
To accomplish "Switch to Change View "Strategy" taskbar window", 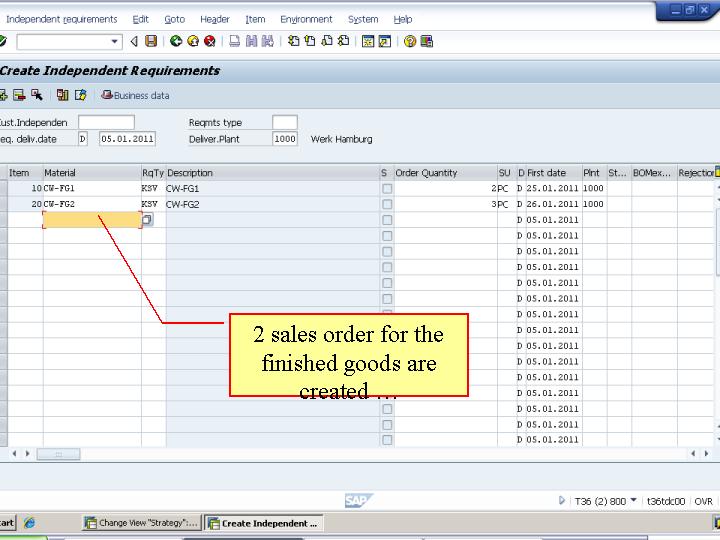I will click(x=141, y=523).
